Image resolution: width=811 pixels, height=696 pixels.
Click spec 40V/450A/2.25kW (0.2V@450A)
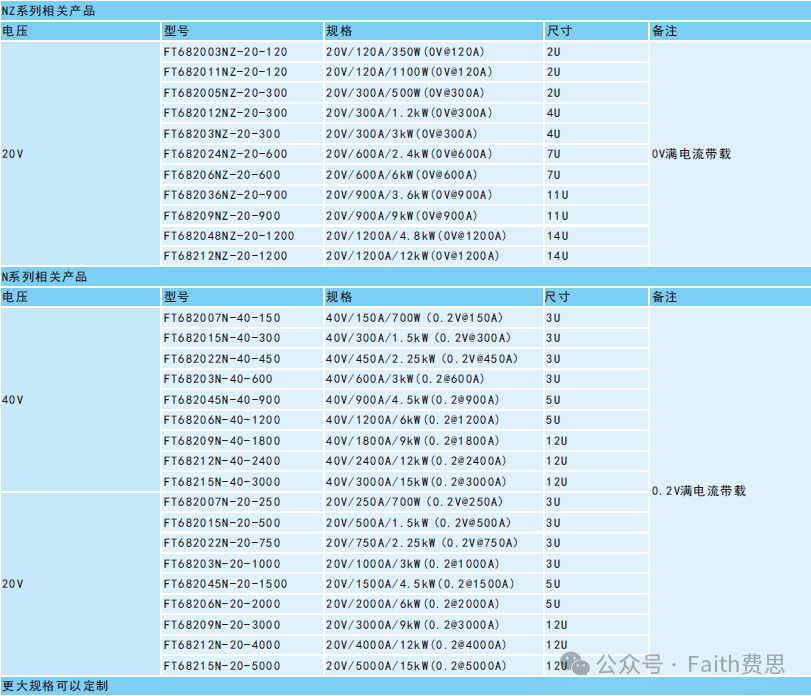(x=422, y=359)
